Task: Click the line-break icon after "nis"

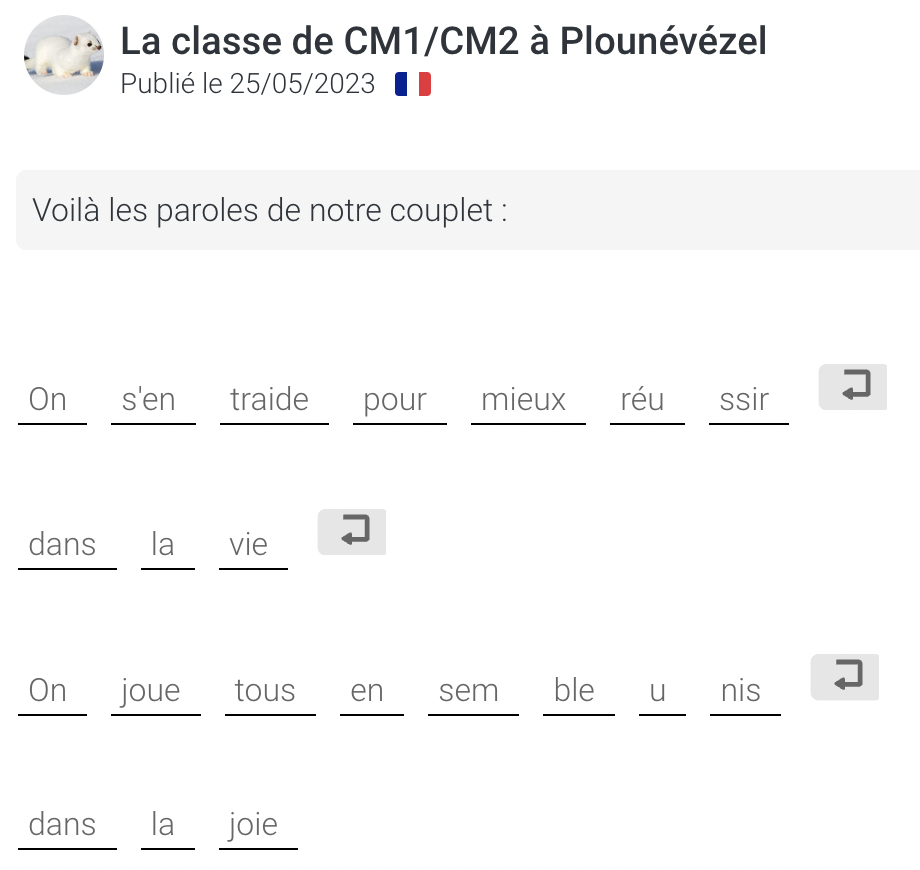Action: coord(844,677)
